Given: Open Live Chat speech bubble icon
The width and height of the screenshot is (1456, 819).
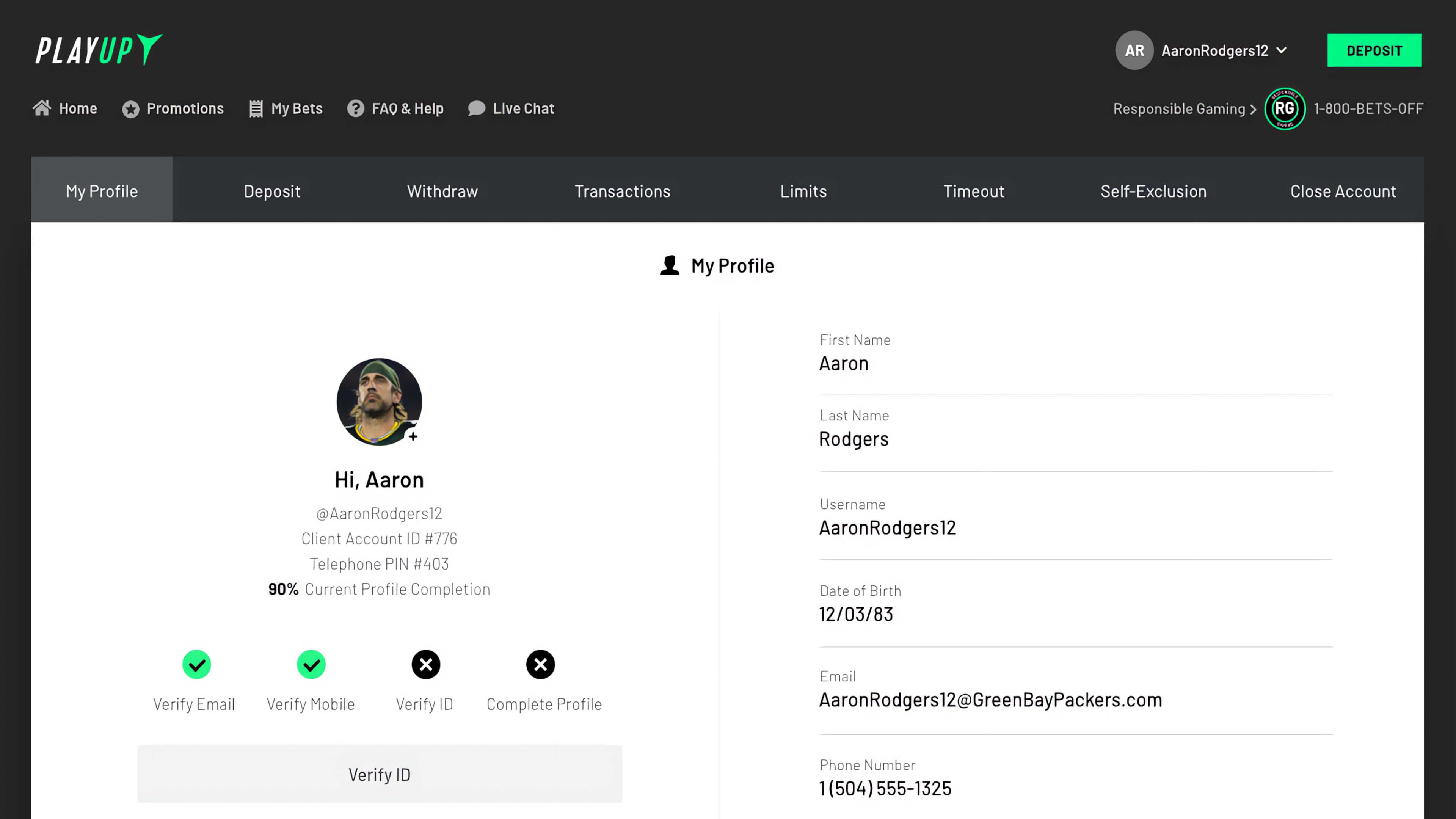Looking at the screenshot, I should pos(477,108).
